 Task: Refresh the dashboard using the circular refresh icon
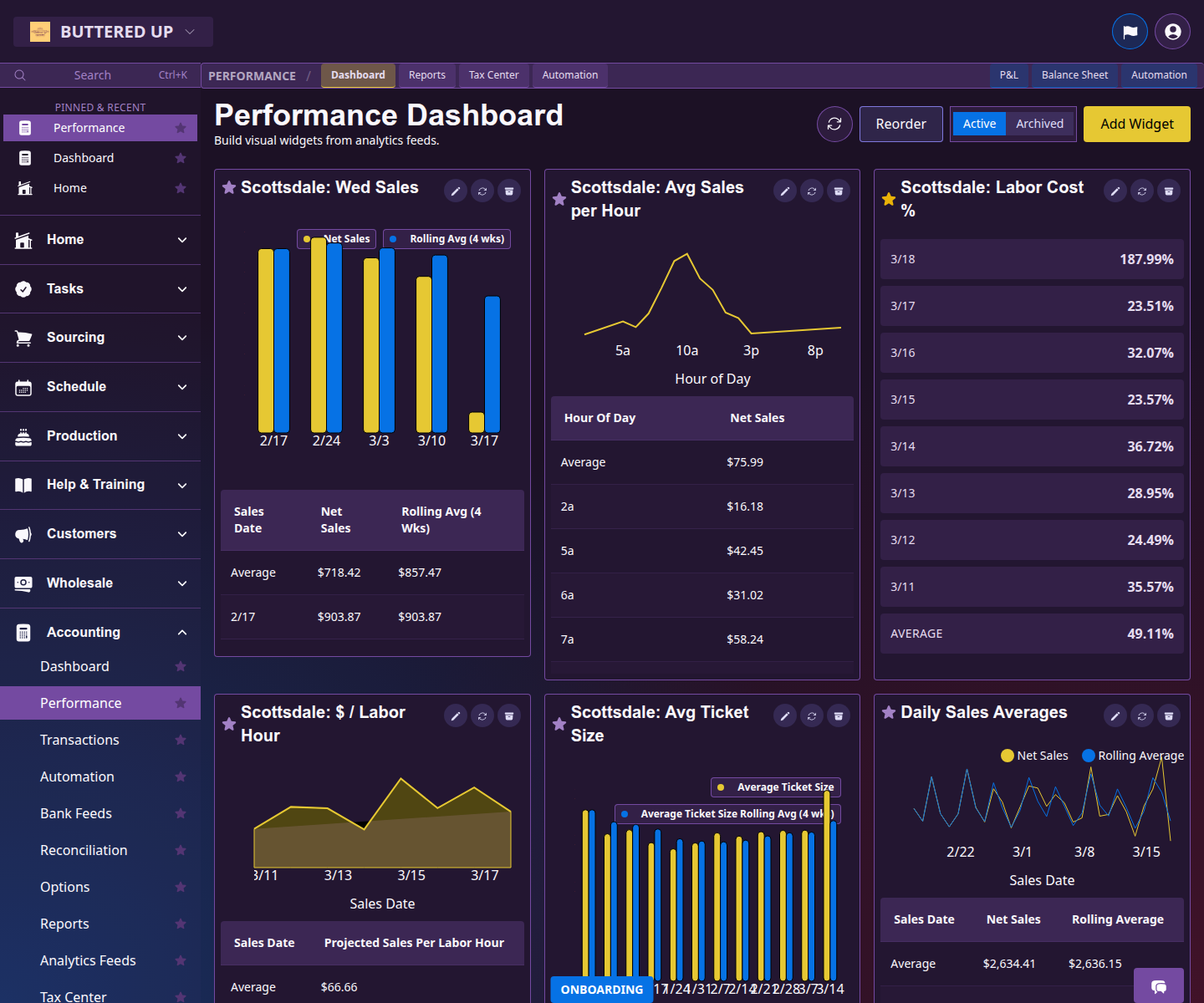coord(834,124)
